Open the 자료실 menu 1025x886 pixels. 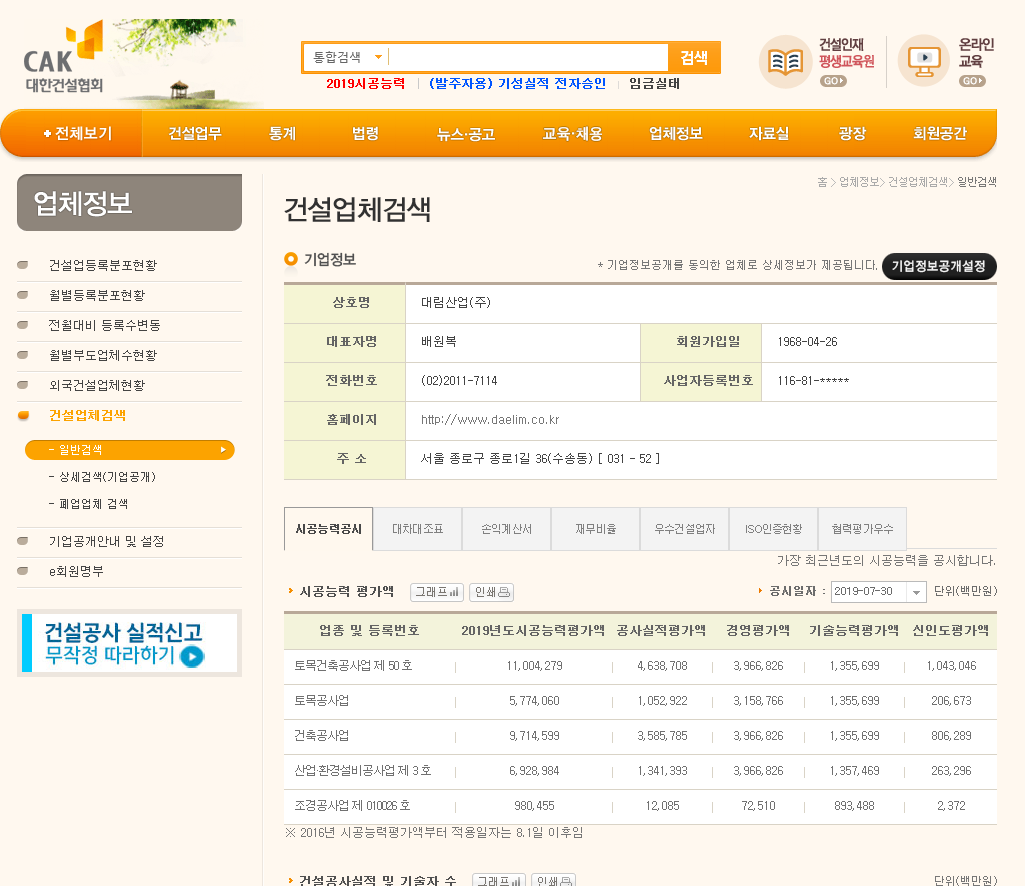[x=769, y=133]
